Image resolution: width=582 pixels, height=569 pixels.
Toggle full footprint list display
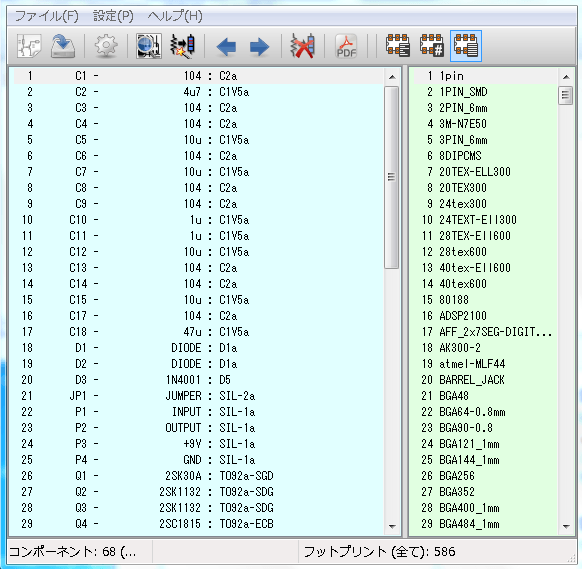click(466, 46)
